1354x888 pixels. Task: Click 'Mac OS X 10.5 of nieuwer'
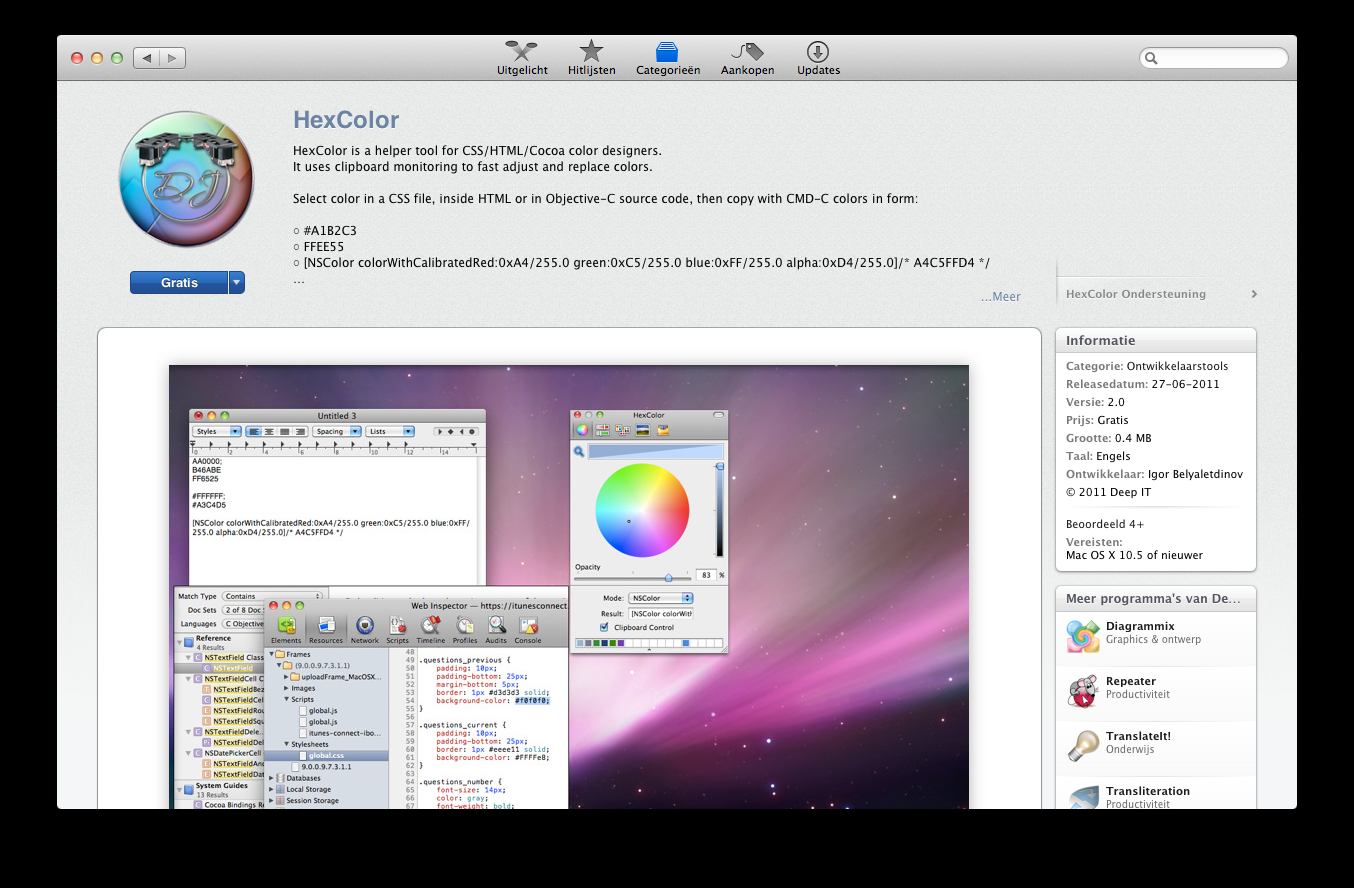1134,555
